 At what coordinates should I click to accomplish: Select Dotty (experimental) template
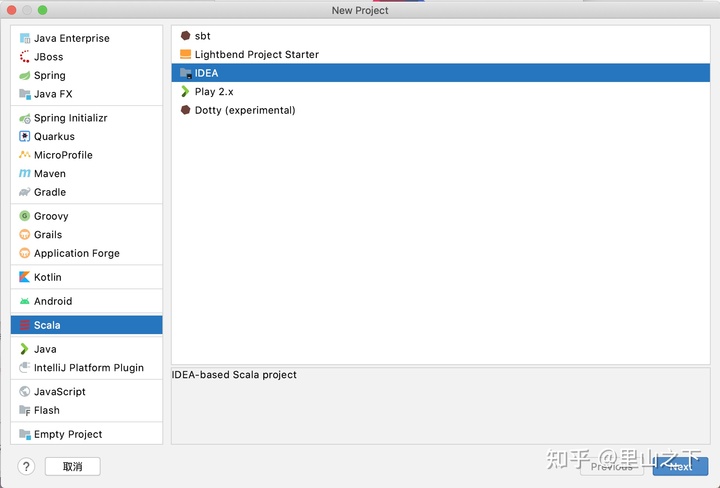tap(441, 110)
